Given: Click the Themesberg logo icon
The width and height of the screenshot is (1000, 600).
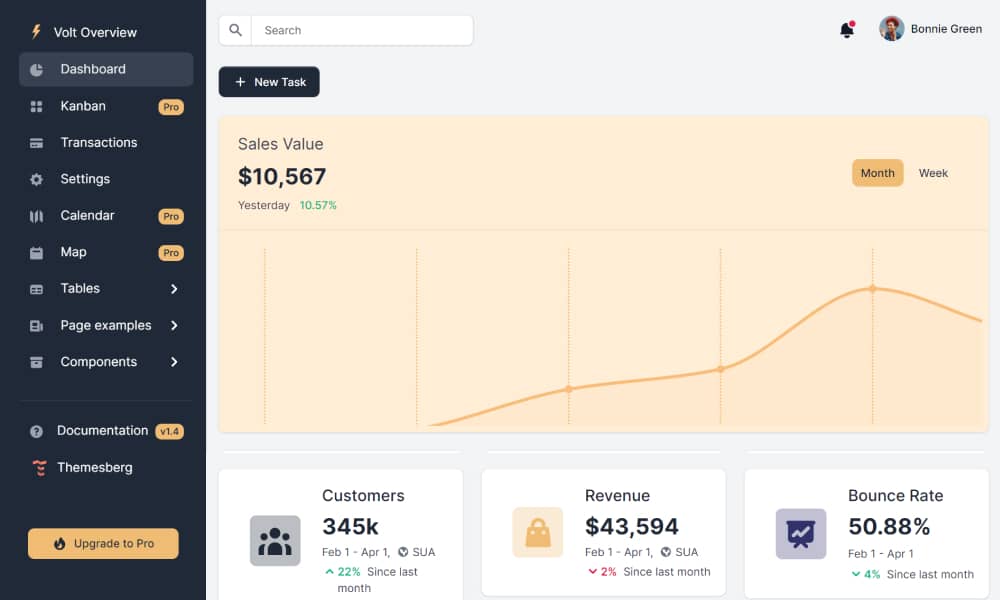Looking at the screenshot, I should 38,467.
